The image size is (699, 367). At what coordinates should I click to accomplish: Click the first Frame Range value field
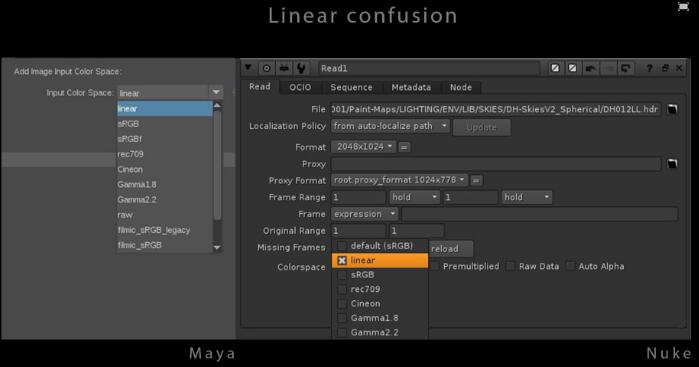tap(358, 197)
